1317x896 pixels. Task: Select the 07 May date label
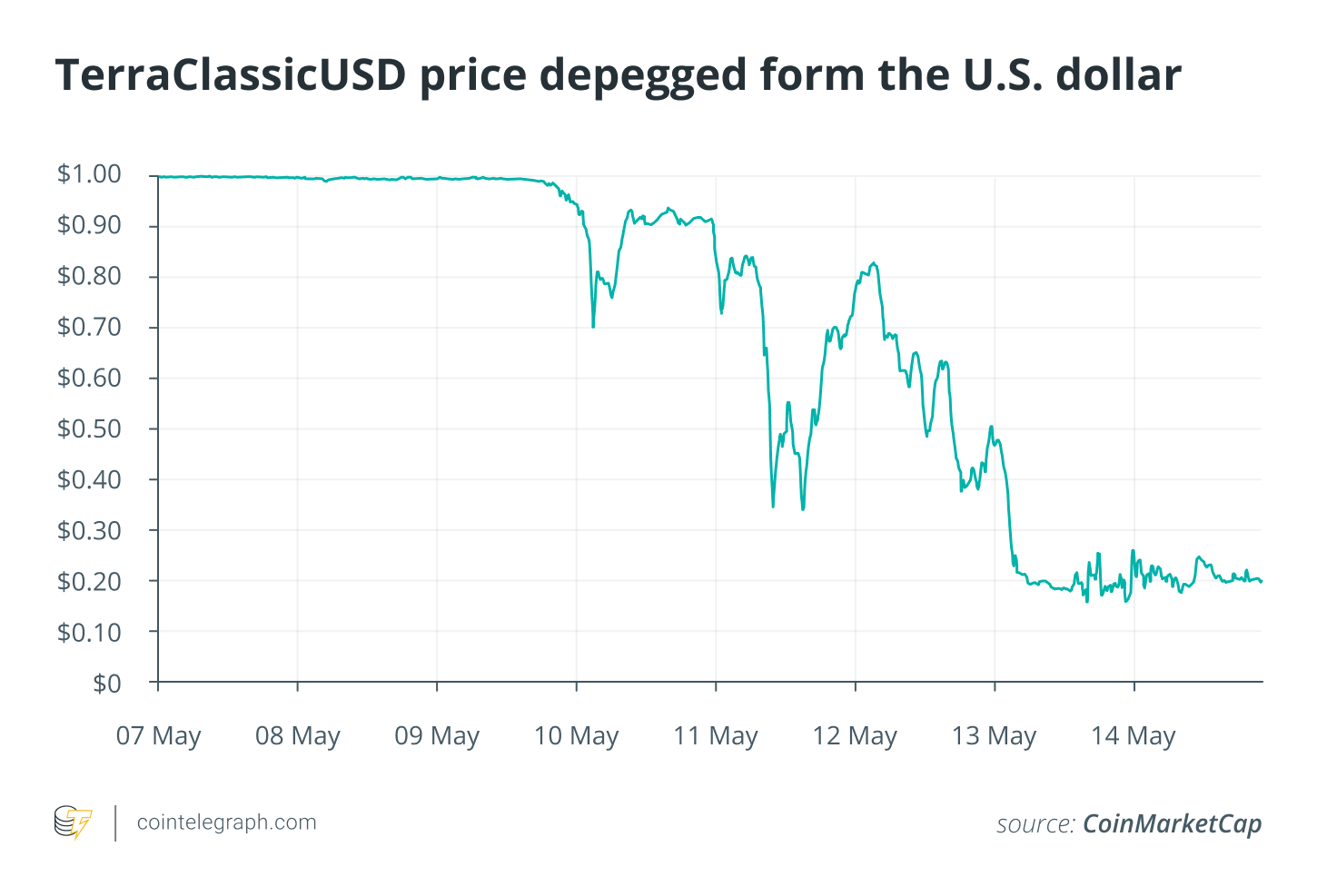point(158,735)
